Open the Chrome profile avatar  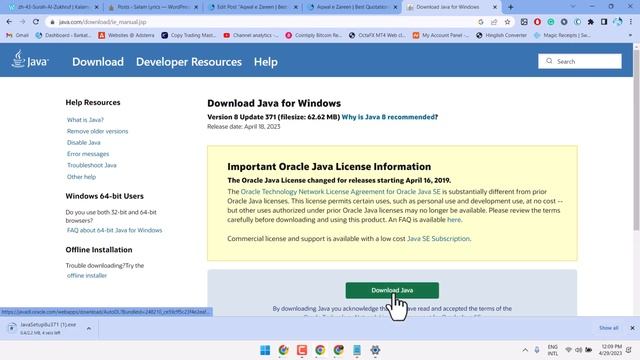(618, 22)
